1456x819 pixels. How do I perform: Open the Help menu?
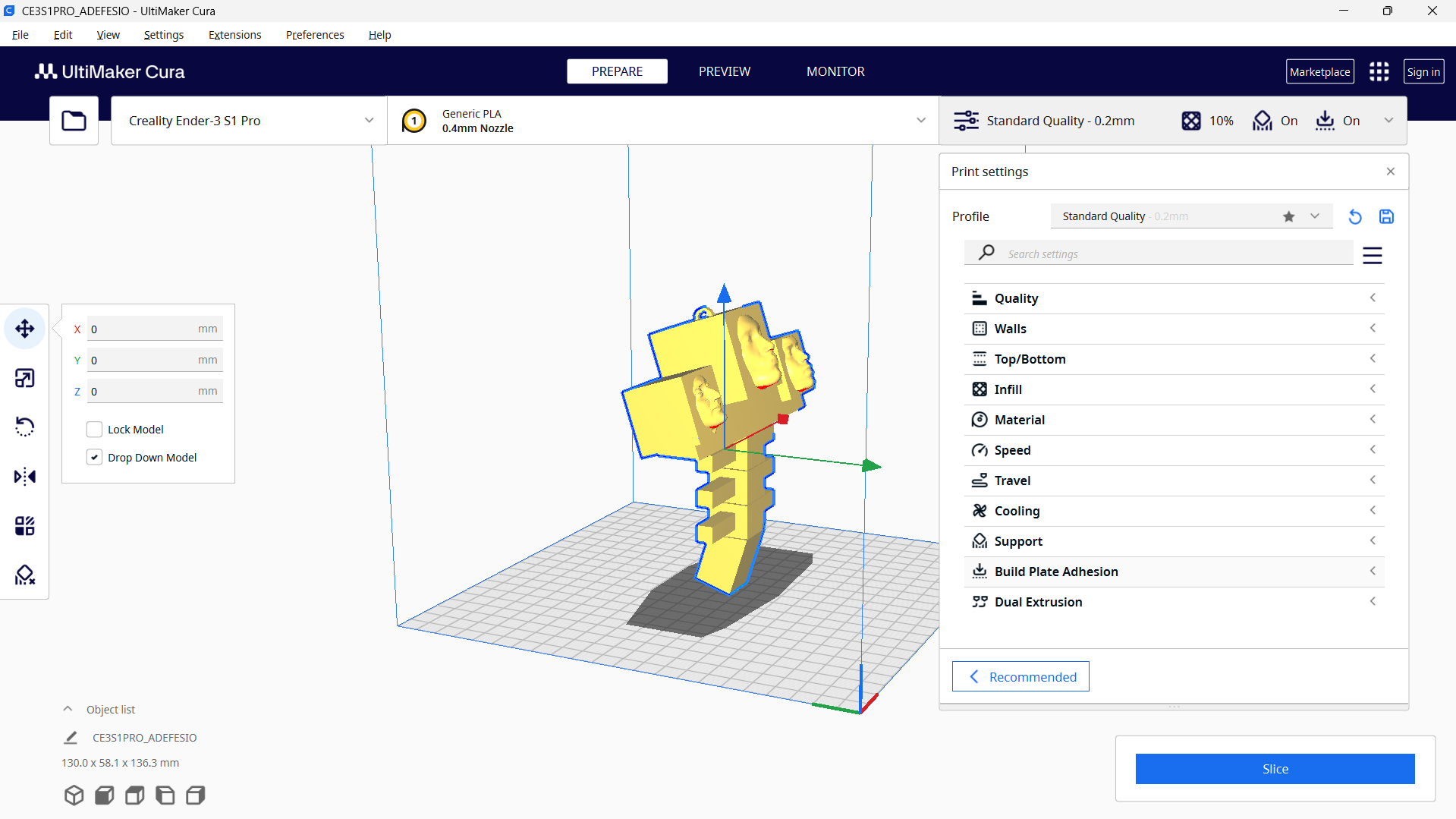click(380, 35)
